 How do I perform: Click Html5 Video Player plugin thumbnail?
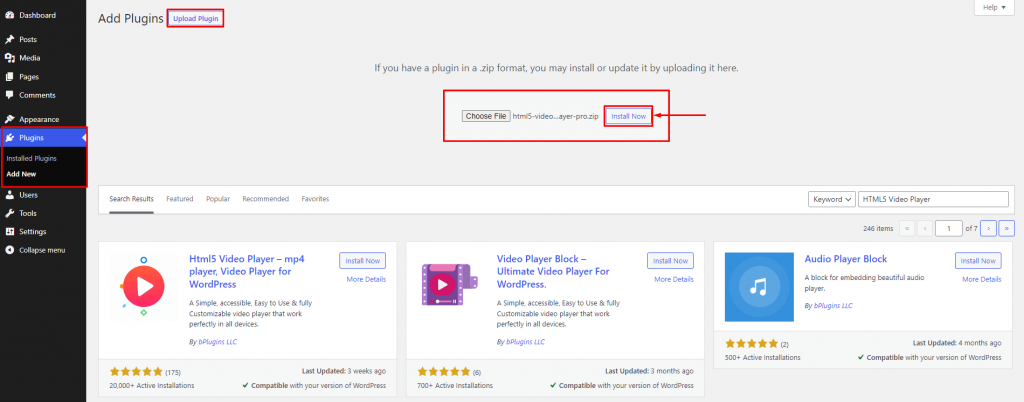pos(142,286)
